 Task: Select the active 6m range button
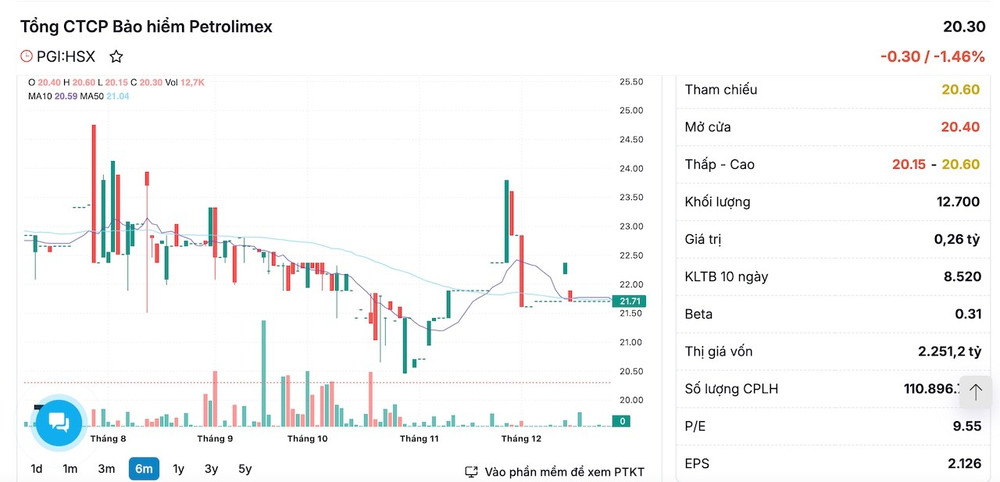(x=143, y=469)
